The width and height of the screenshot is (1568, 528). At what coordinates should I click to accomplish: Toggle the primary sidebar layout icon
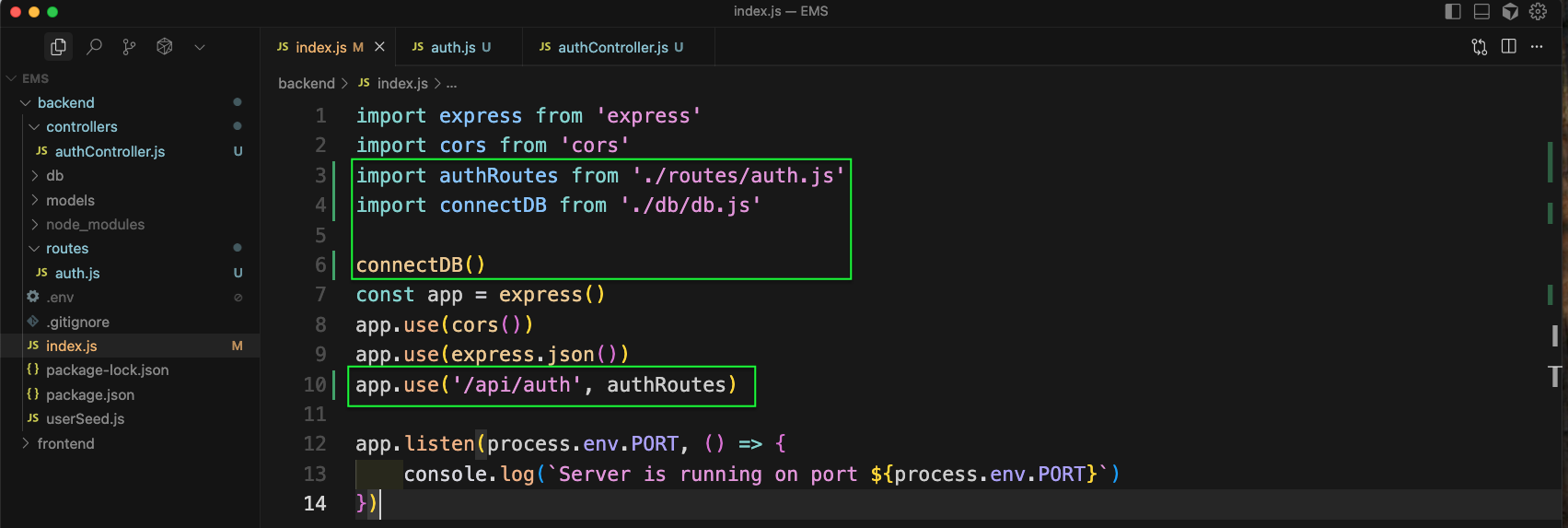(1453, 11)
